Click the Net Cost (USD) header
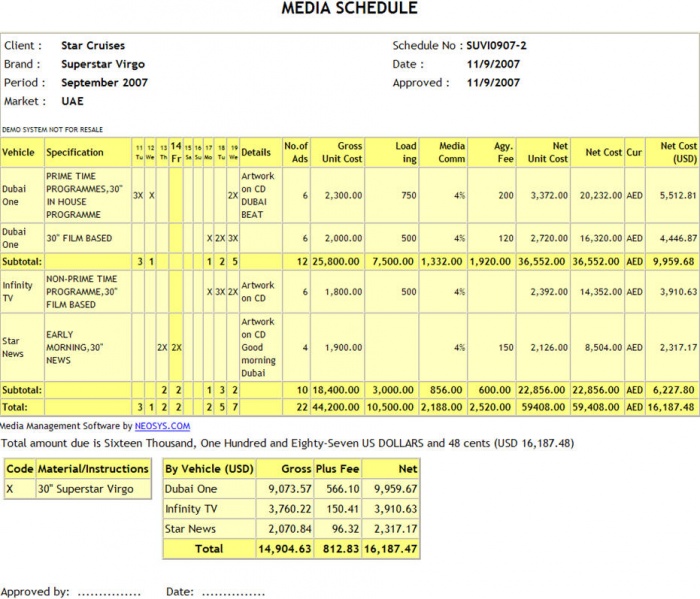 tap(672, 153)
